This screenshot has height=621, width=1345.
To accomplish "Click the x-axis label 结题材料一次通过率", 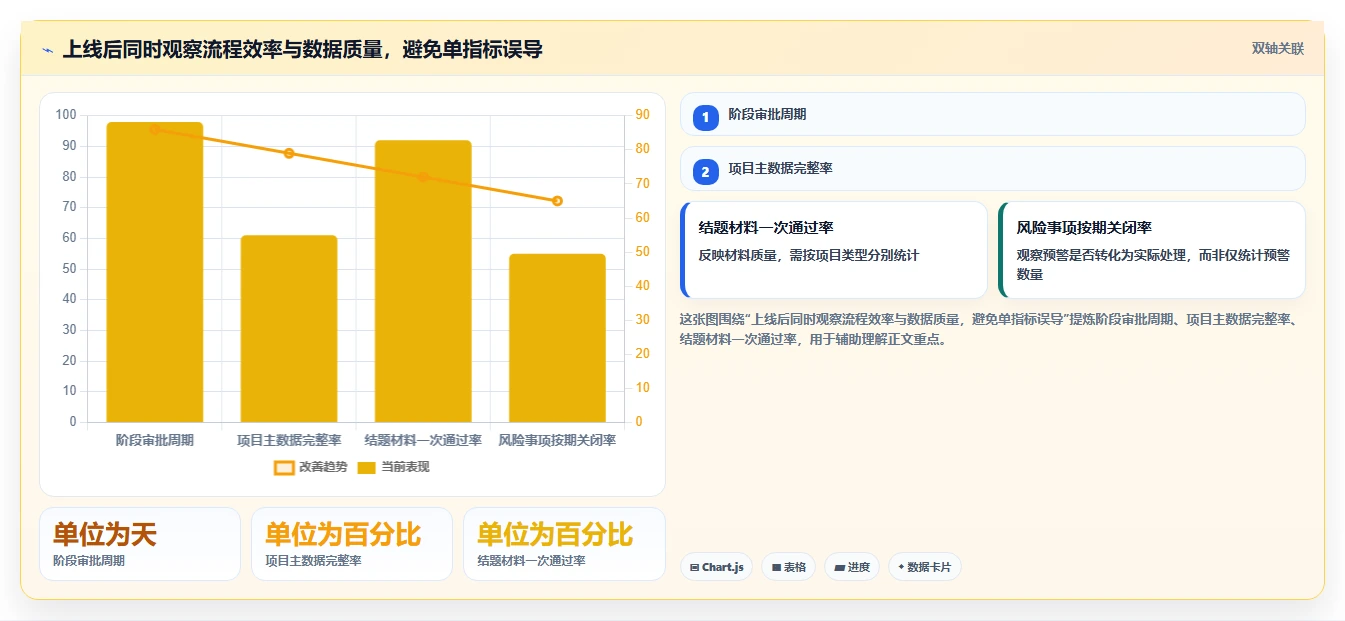I will coord(423,440).
